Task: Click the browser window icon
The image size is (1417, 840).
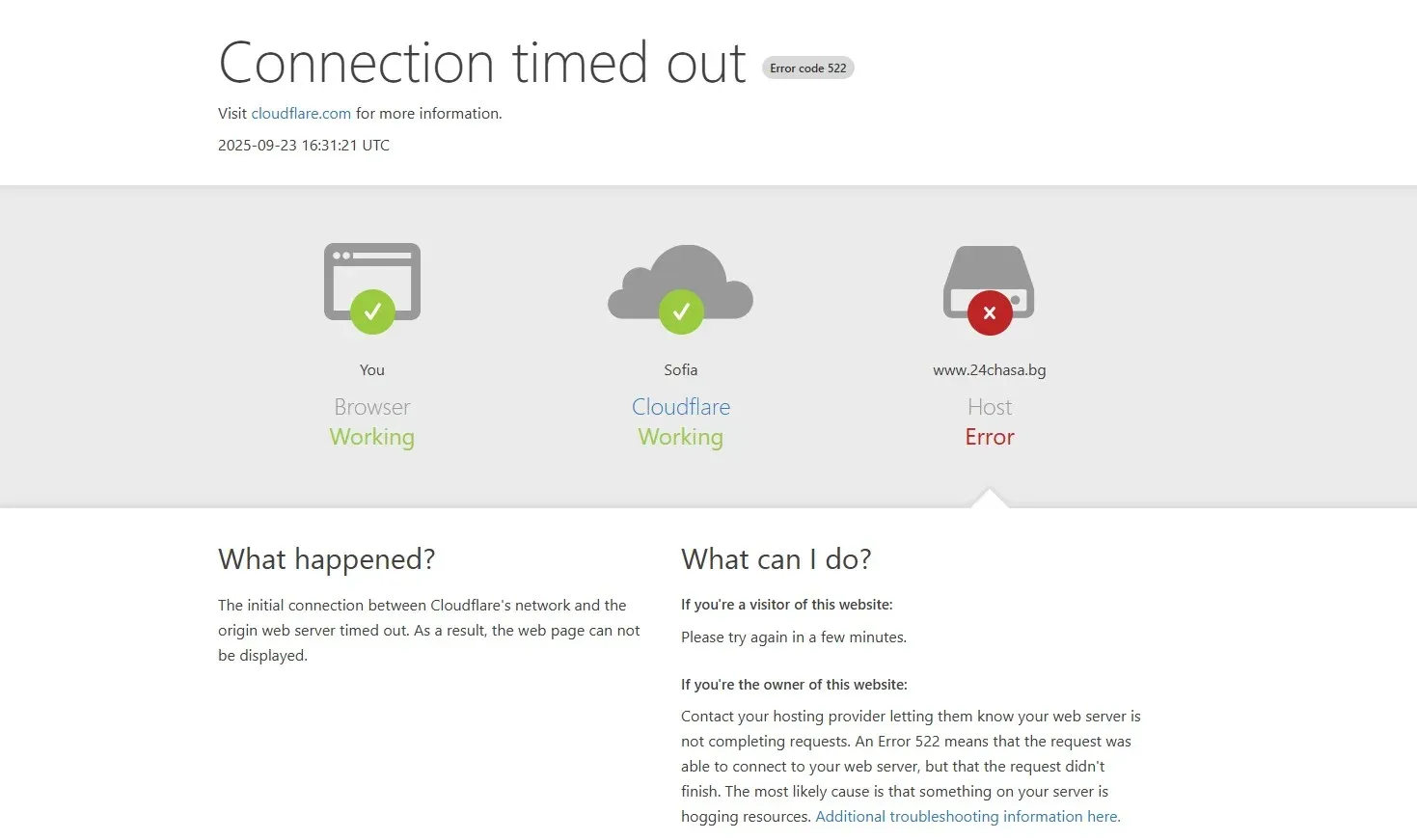Action: [372, 281]
